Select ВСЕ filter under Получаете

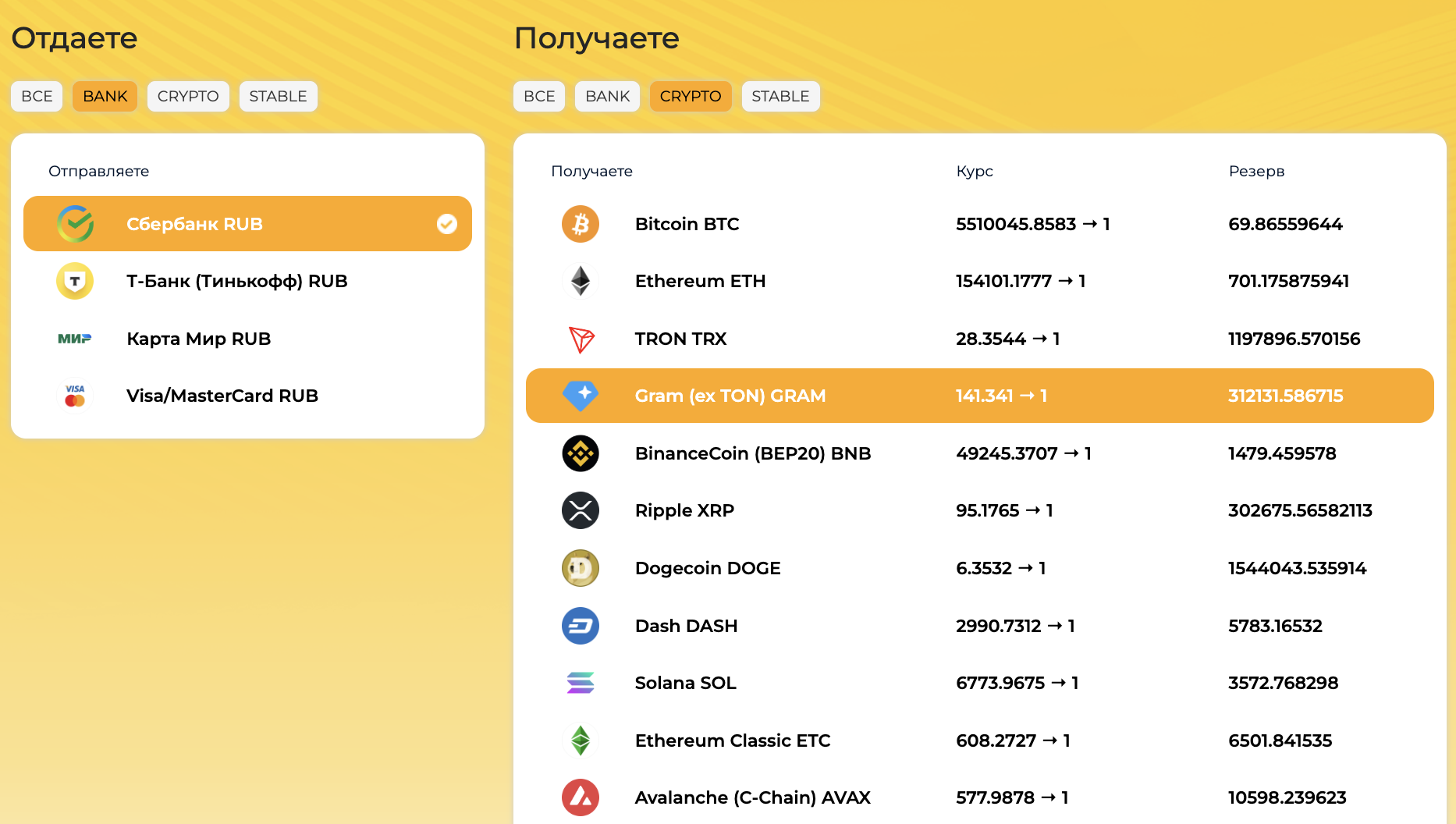(x=539, y=96)
